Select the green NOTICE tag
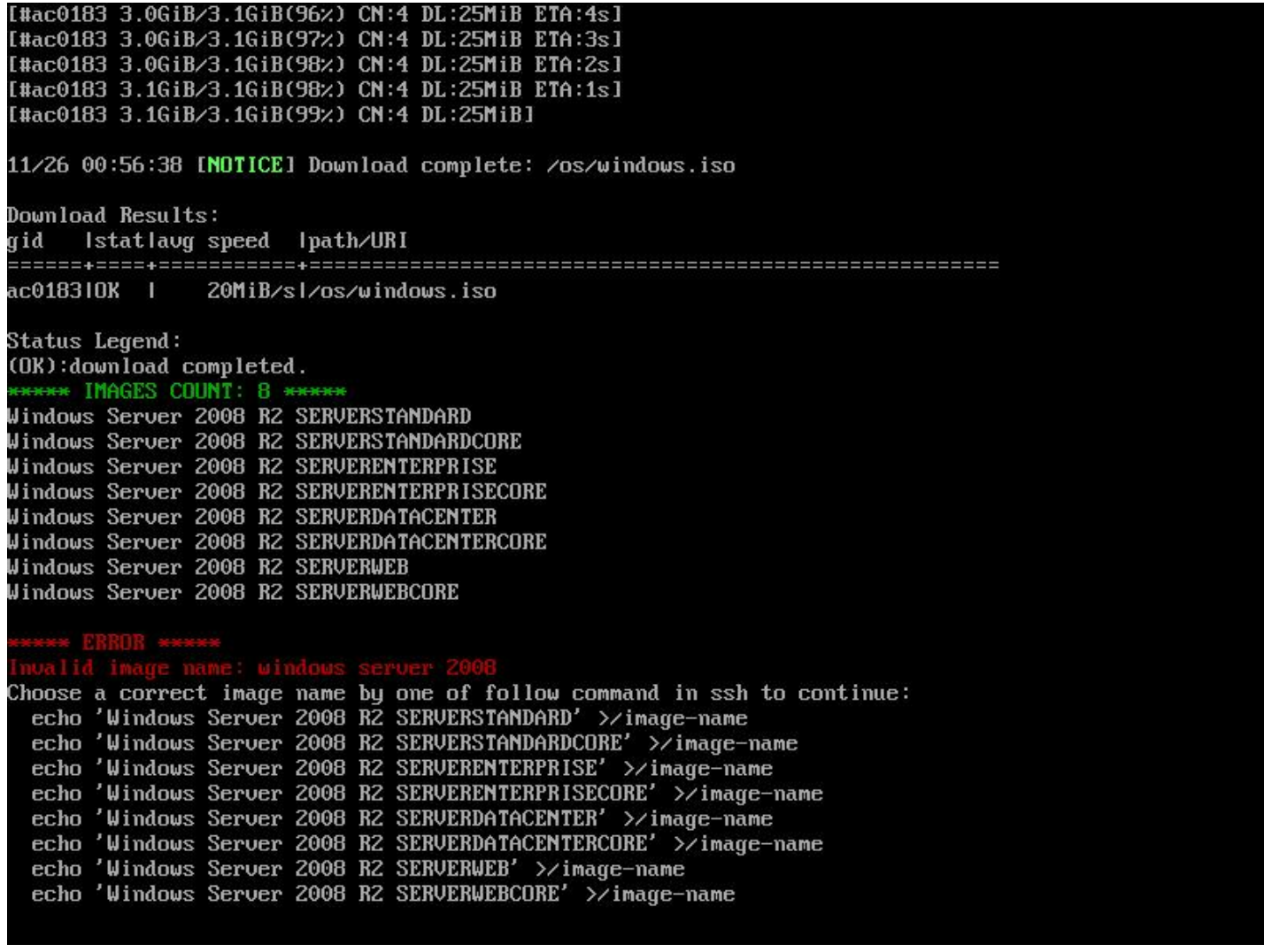The height and width of the screenshot is (952, 1272). pyautogui.click(x=245, y=165)
